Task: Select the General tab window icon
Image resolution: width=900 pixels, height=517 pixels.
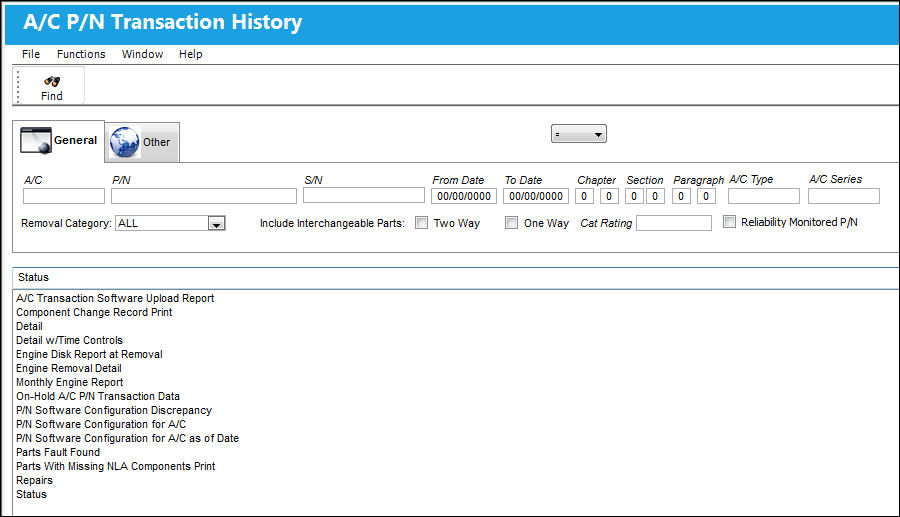Action: click(x=36, y=141)
